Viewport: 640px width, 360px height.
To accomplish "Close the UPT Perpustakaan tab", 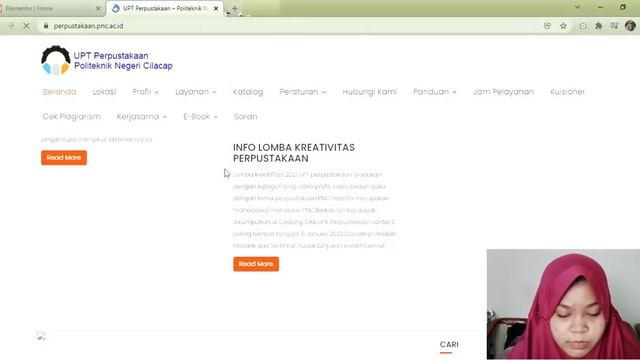I will click(x=216, y=8).
